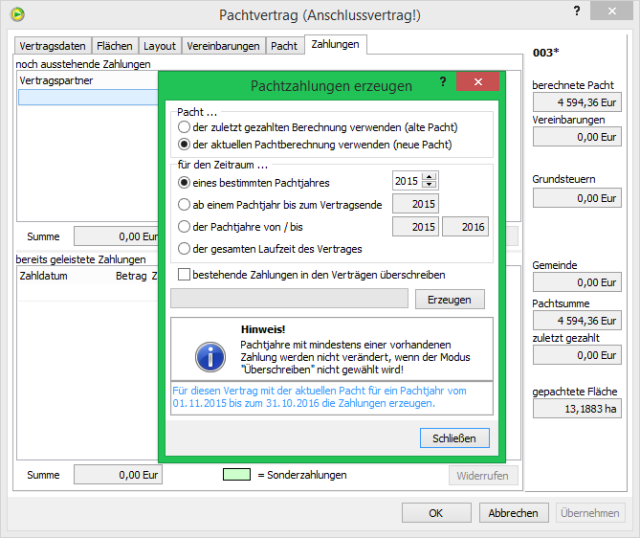
Task: Increase Pachtjahr with spinner up arrow
Action: click(430, 177)
